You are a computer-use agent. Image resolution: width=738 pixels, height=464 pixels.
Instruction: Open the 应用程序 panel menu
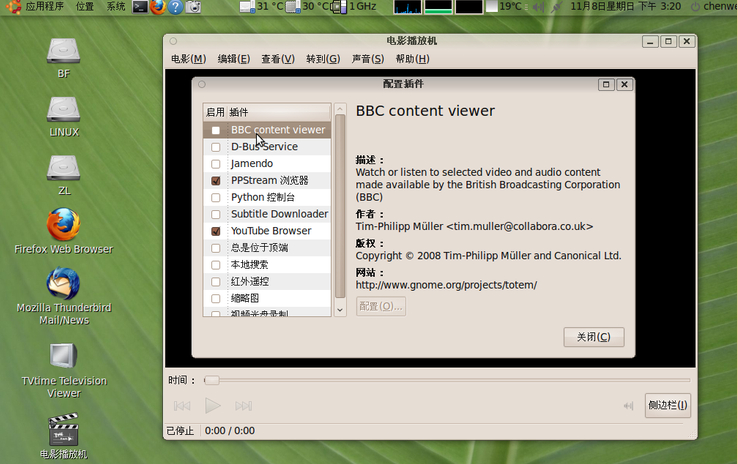44,7
